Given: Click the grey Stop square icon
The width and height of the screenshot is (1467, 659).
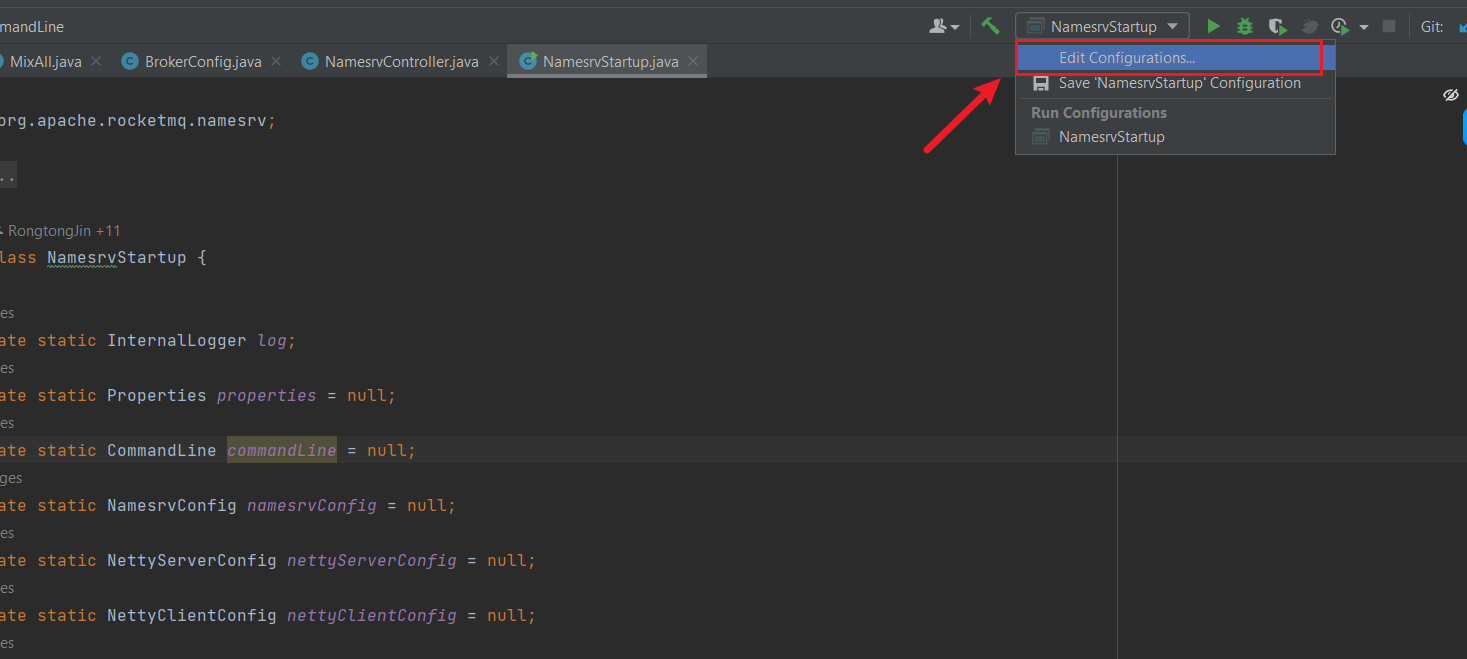Looking at the screenshot, I should pyautogui.click(x=1389, y=26).
